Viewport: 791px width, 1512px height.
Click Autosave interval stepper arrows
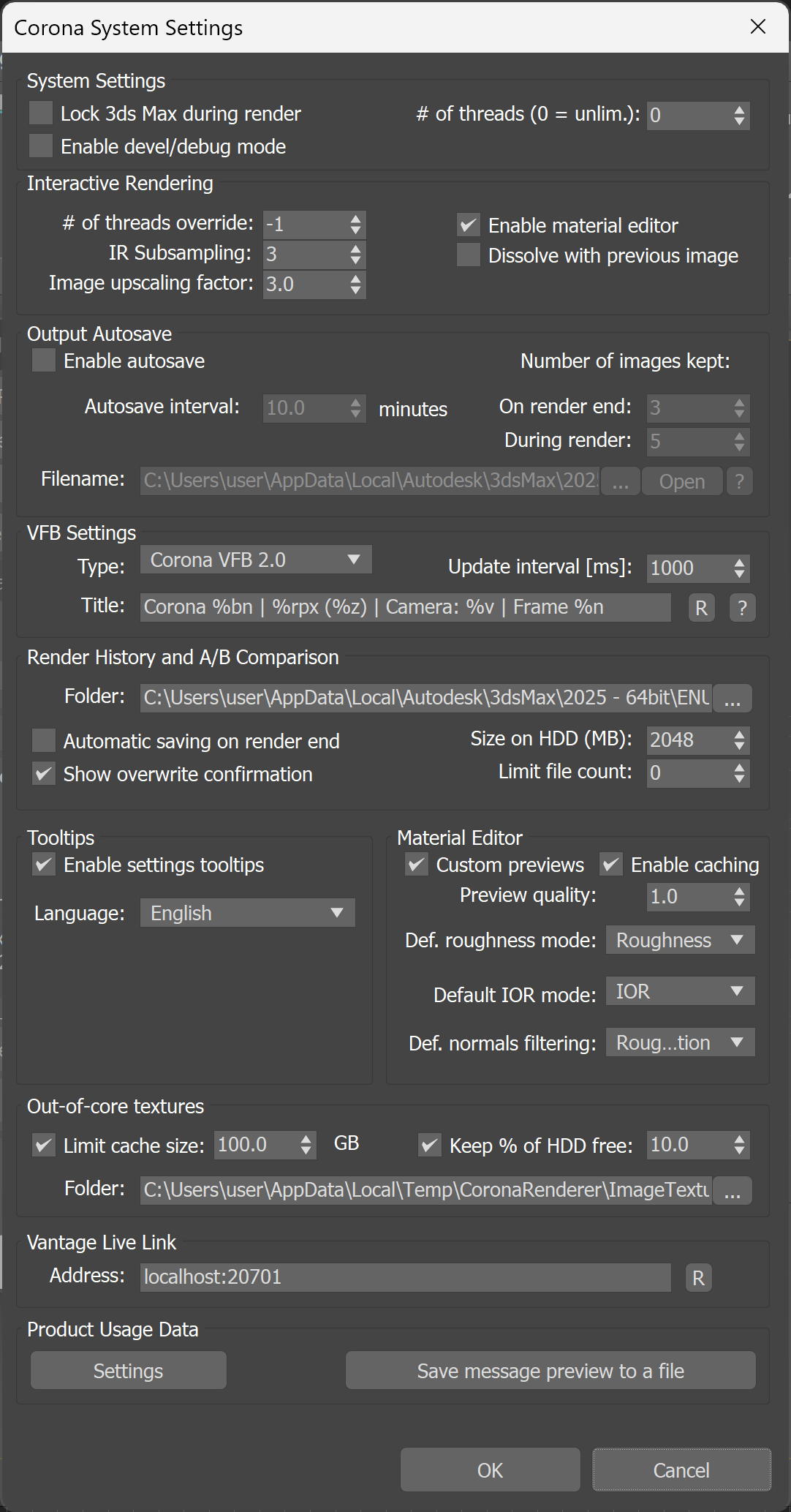[356, 408]
